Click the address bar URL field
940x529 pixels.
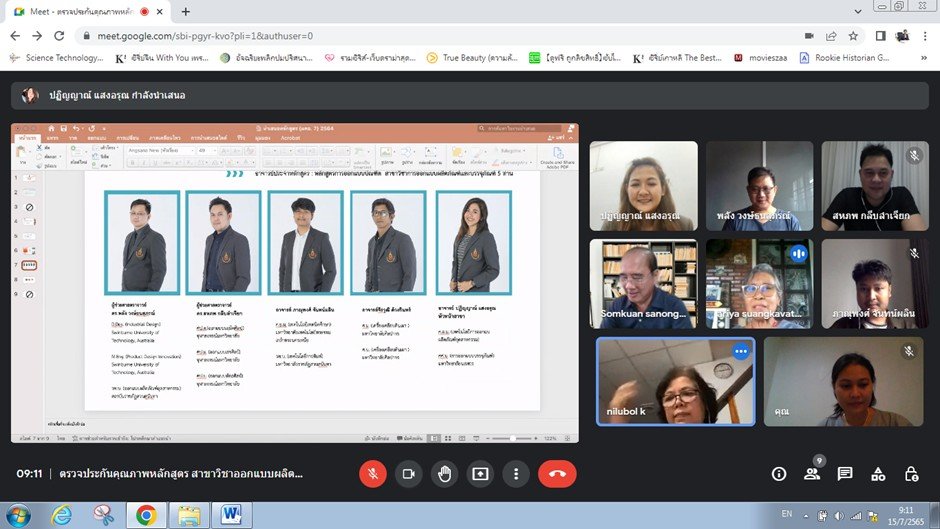400,35
